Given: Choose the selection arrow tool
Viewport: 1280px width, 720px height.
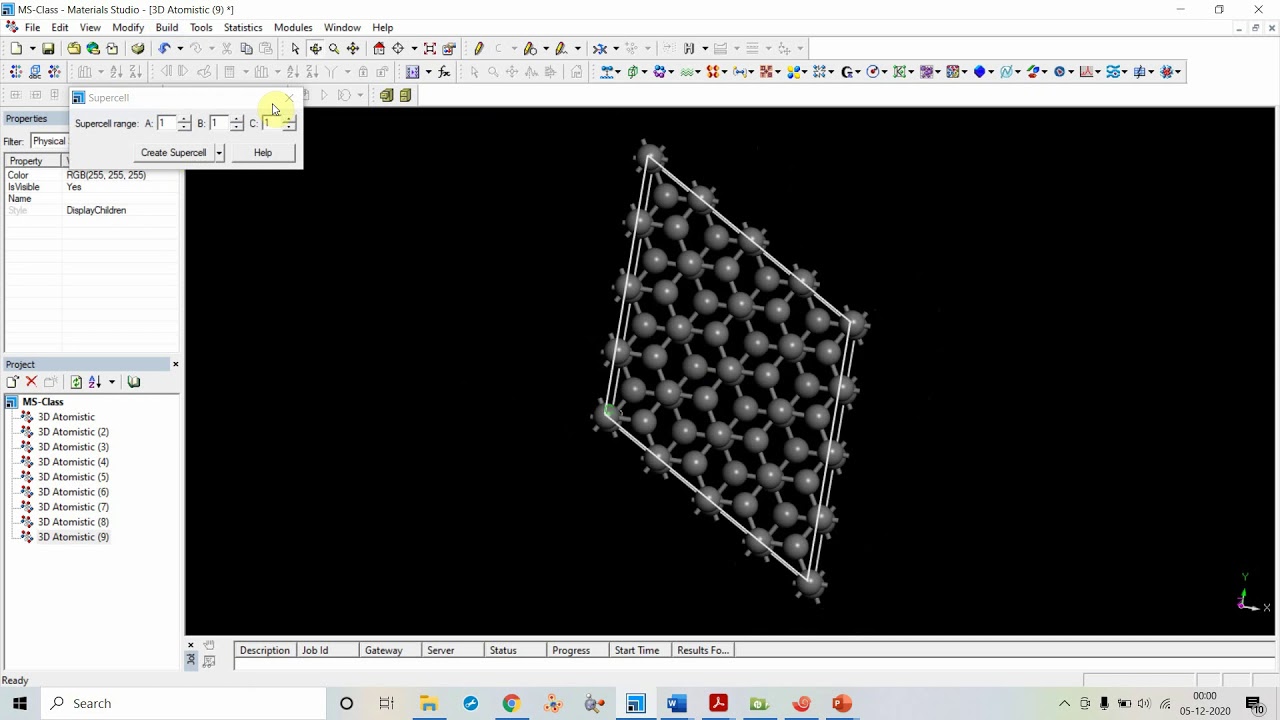Looking at the screenshot, I should pyautogui.click(x=295, y=48).
